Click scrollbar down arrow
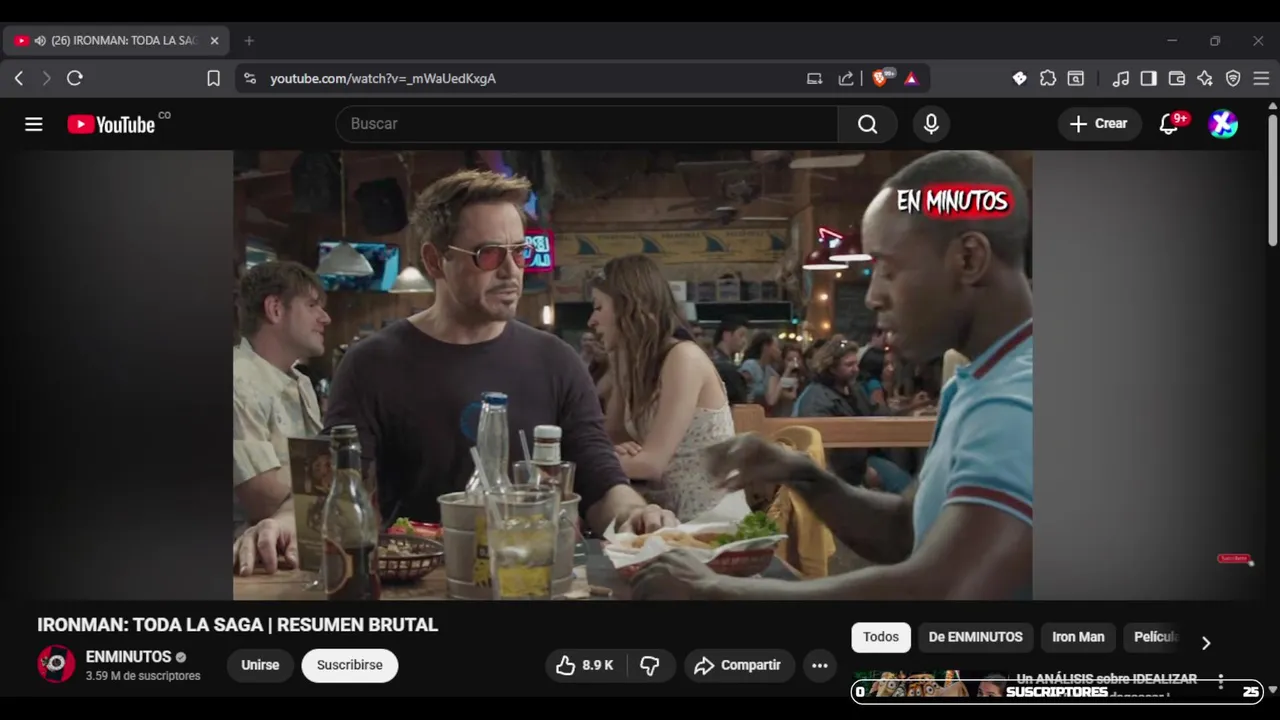 [1272, 690]
